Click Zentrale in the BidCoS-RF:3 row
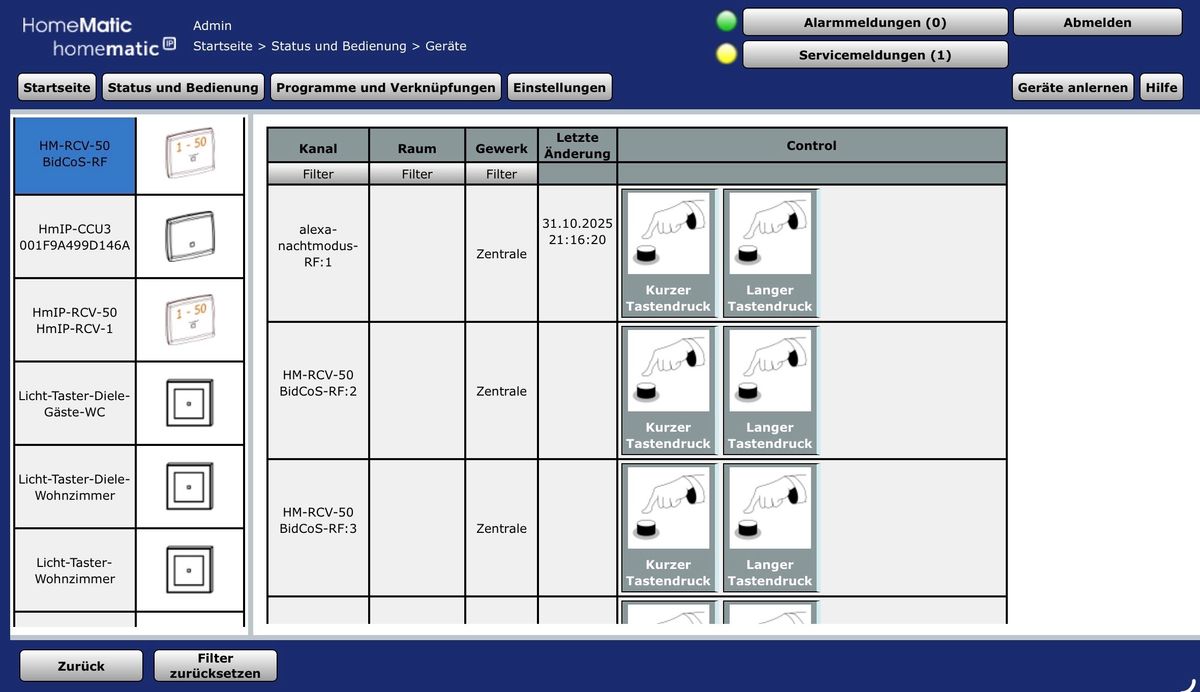Viewport: 1200px width, 692px height. 501,528
